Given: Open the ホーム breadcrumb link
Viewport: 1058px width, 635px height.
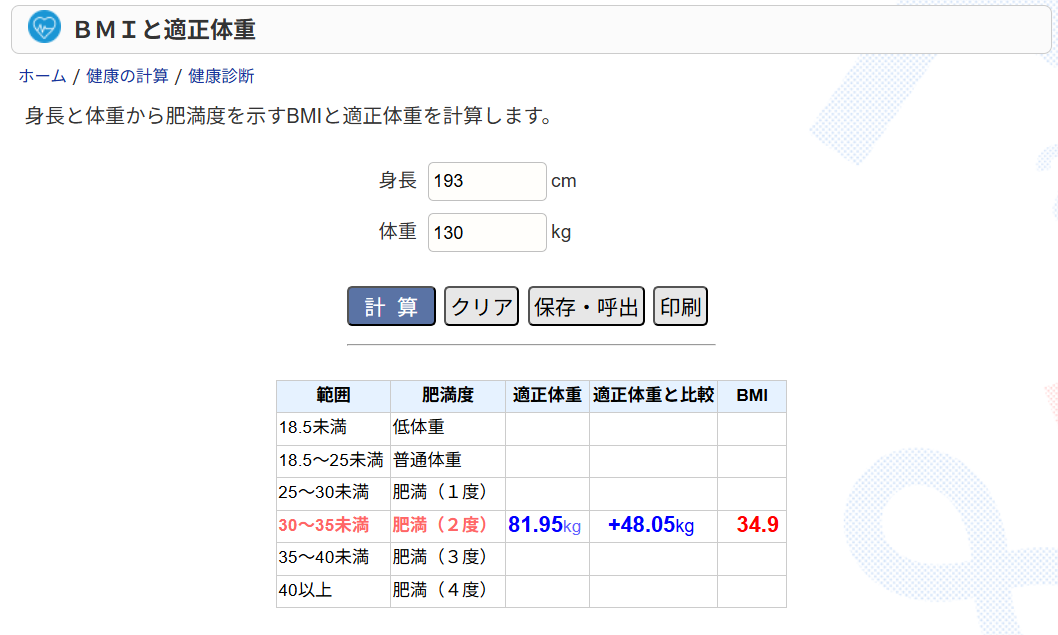Looking at the screenshot, I should click(42, 76).
